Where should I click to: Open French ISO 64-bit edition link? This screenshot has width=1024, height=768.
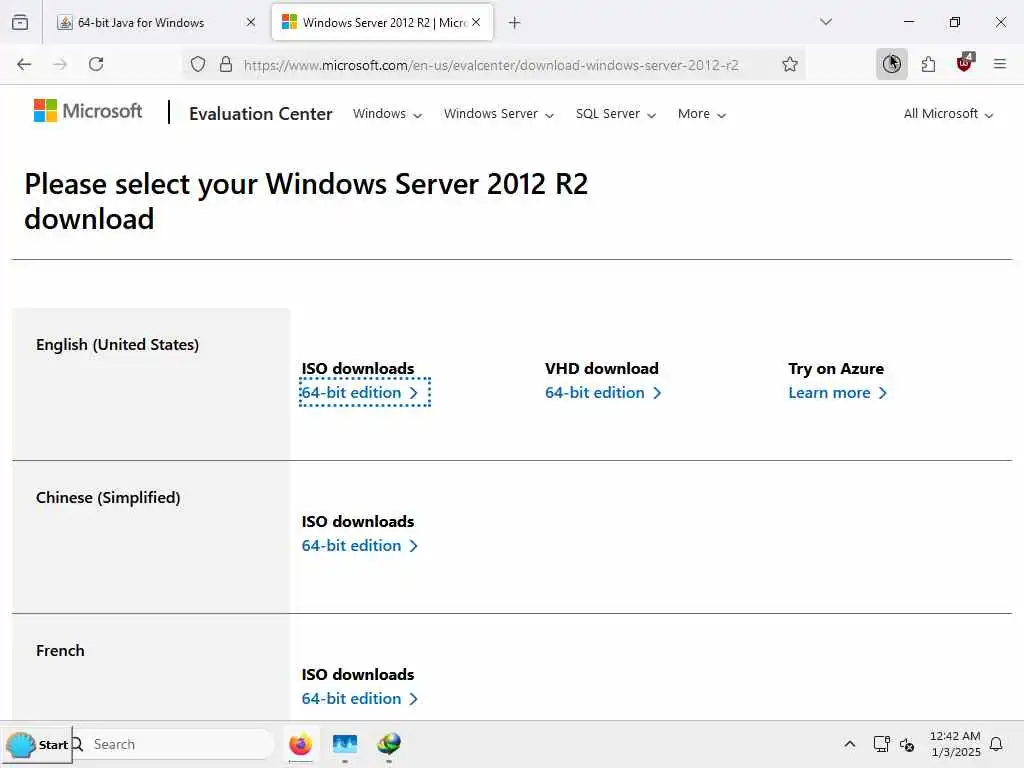[360, 698]
